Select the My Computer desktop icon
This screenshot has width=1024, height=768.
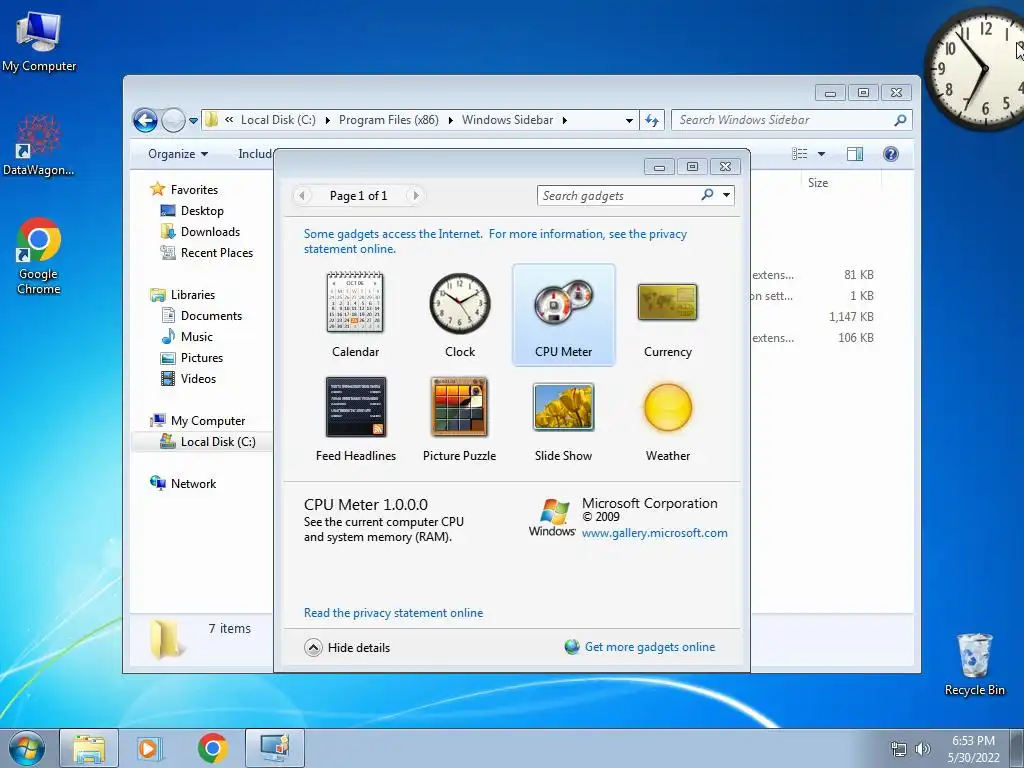[39, 41]
